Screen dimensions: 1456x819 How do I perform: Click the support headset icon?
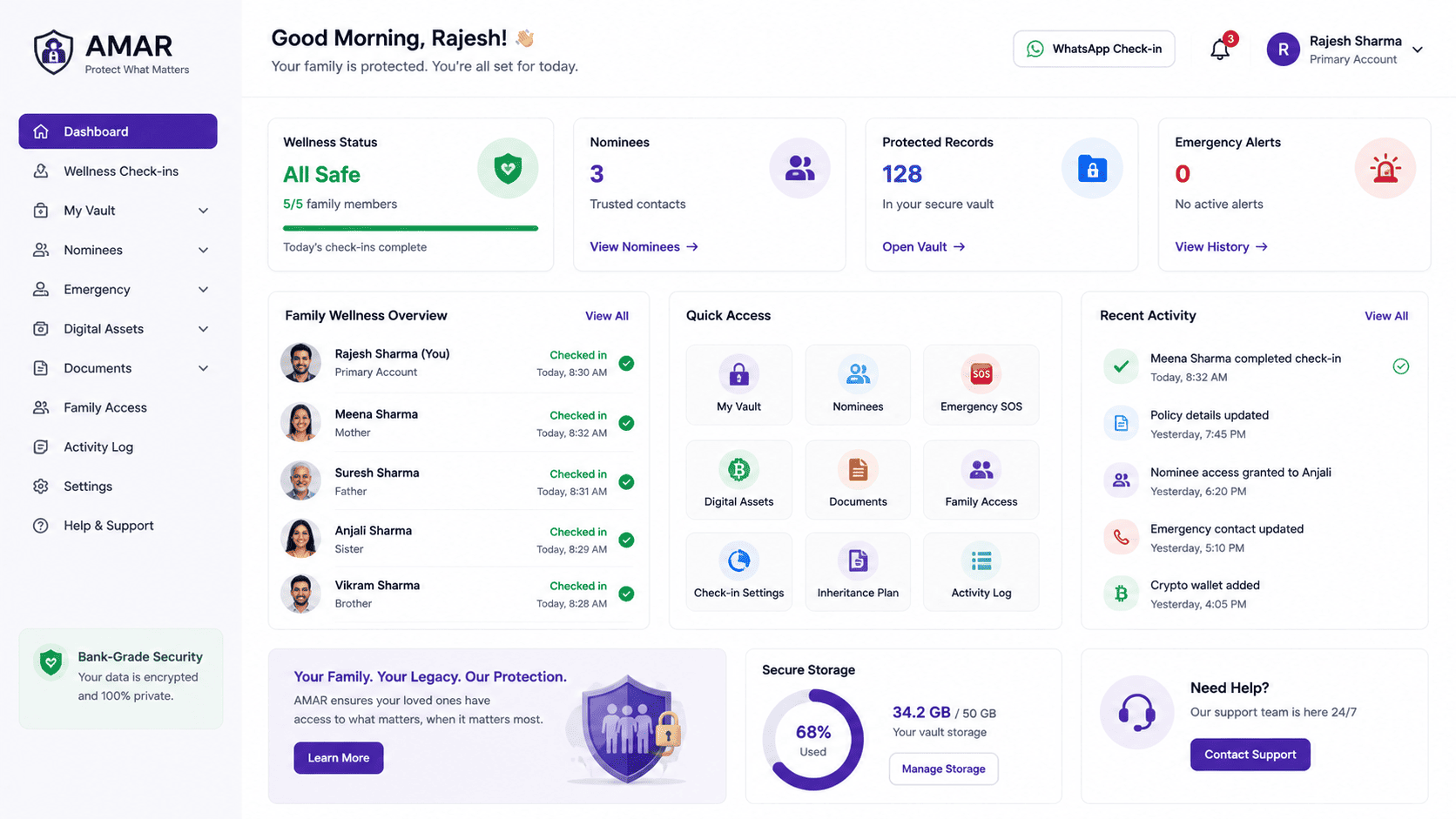tap(1136, 713)
